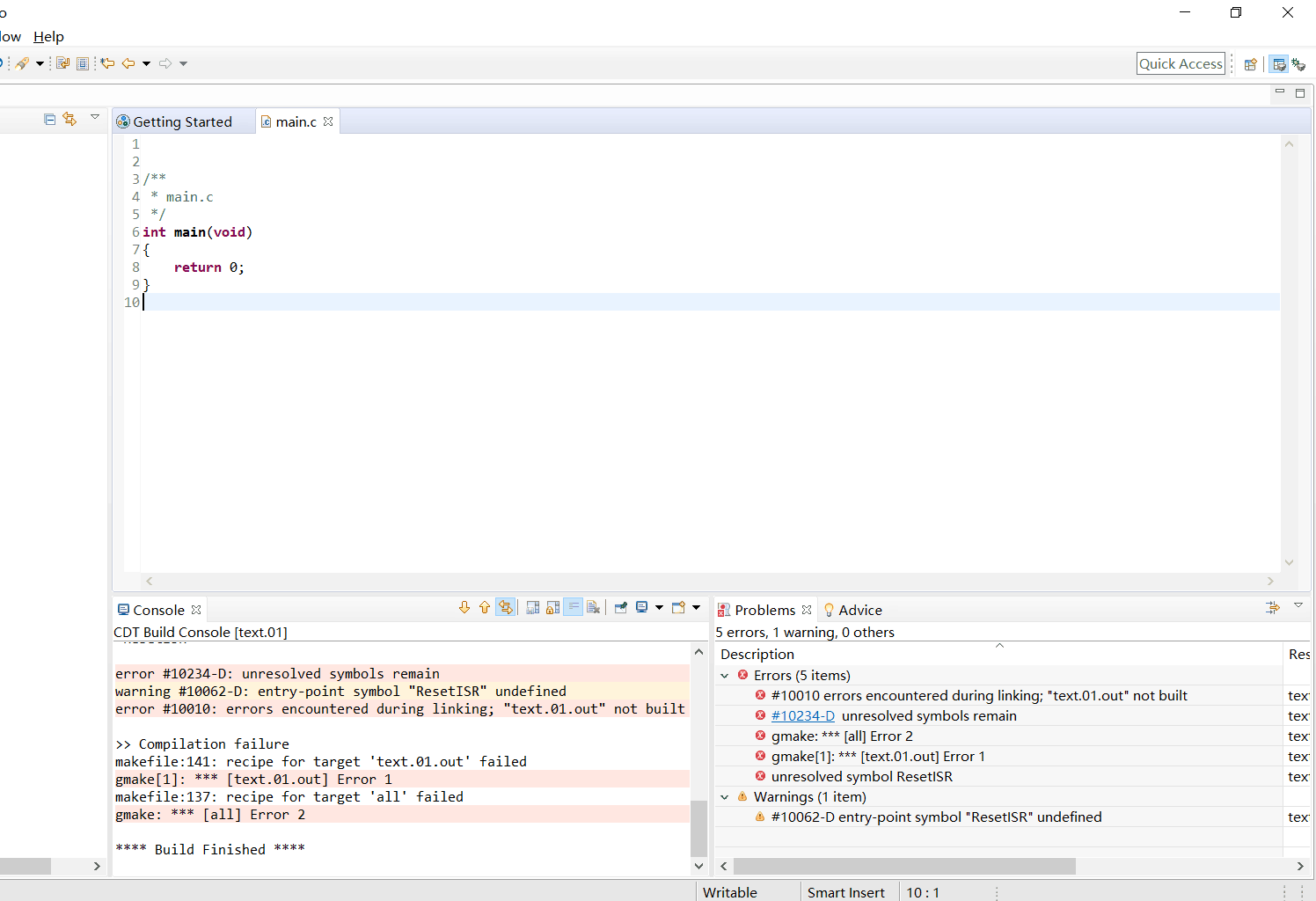Switch to the Getting Started tab
1316x901 pixels.
coord(182,122)
